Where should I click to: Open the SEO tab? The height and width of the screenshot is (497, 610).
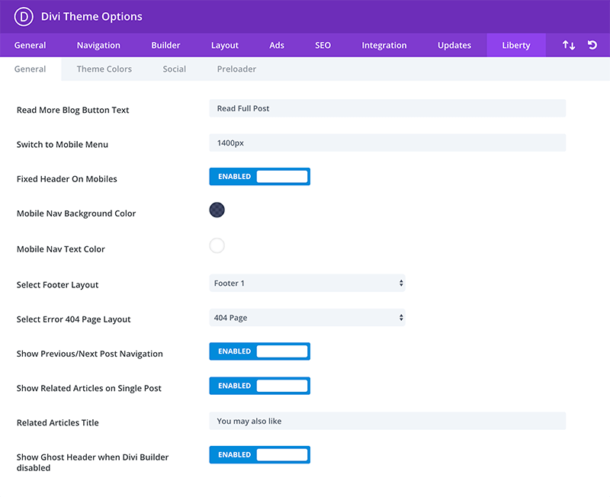[323, 45]
